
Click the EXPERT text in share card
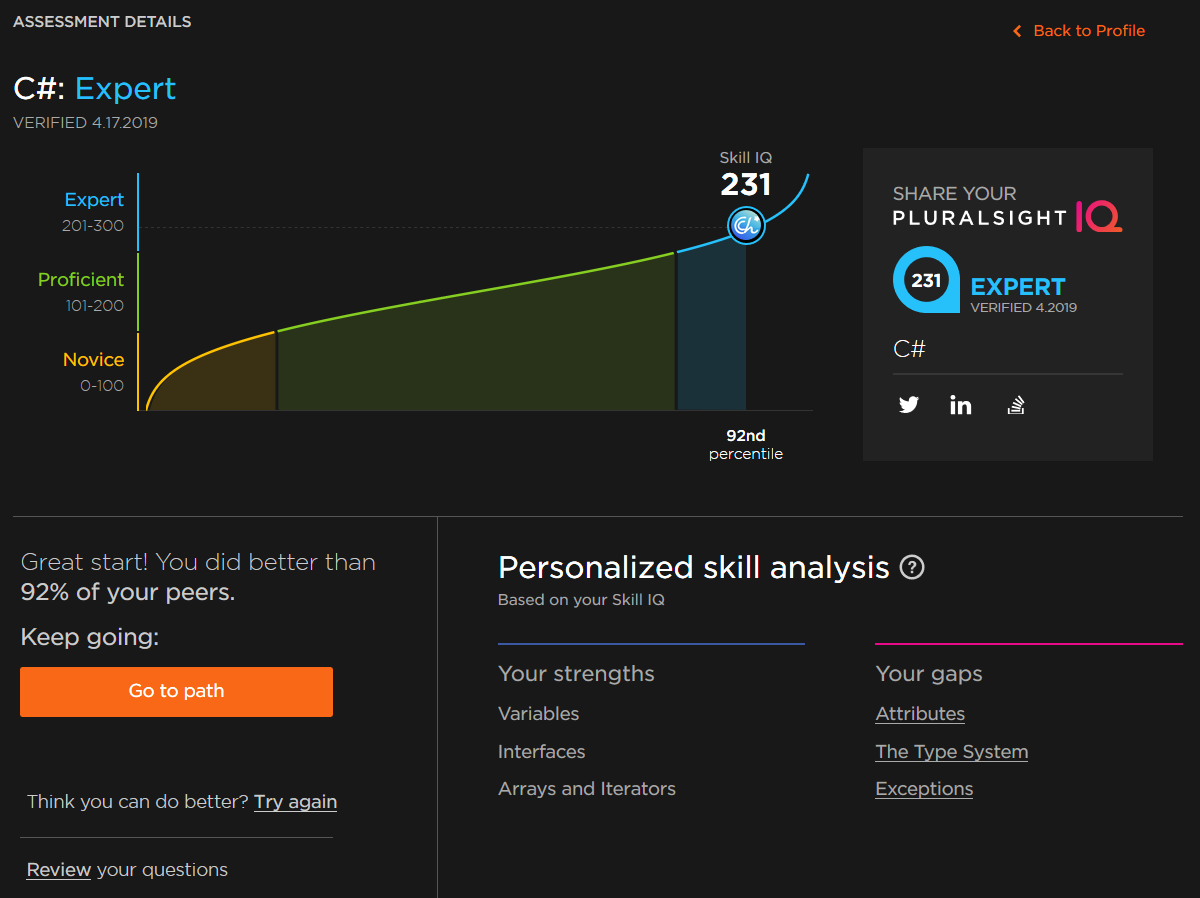(1018, 287)
